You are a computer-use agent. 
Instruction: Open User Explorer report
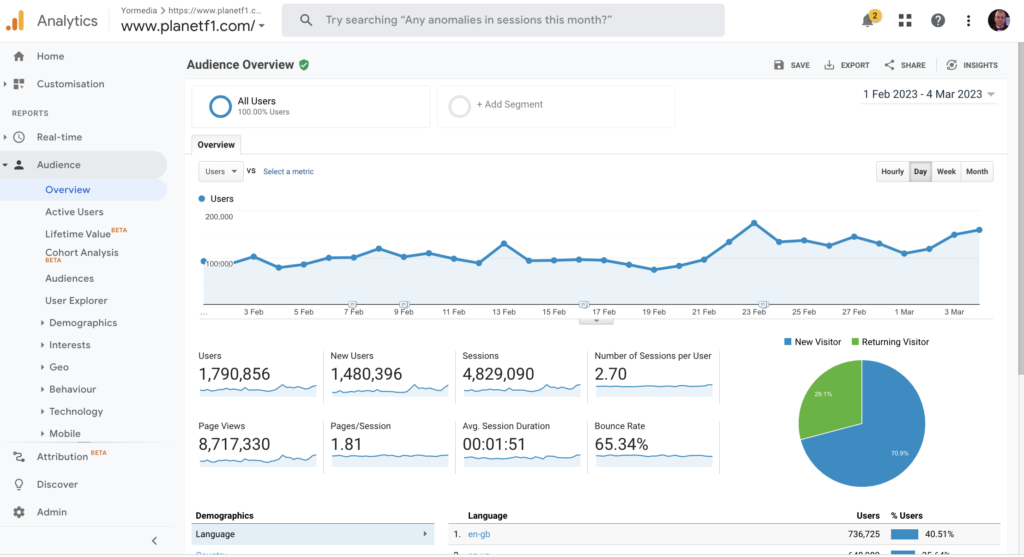[x=76, y=300]
